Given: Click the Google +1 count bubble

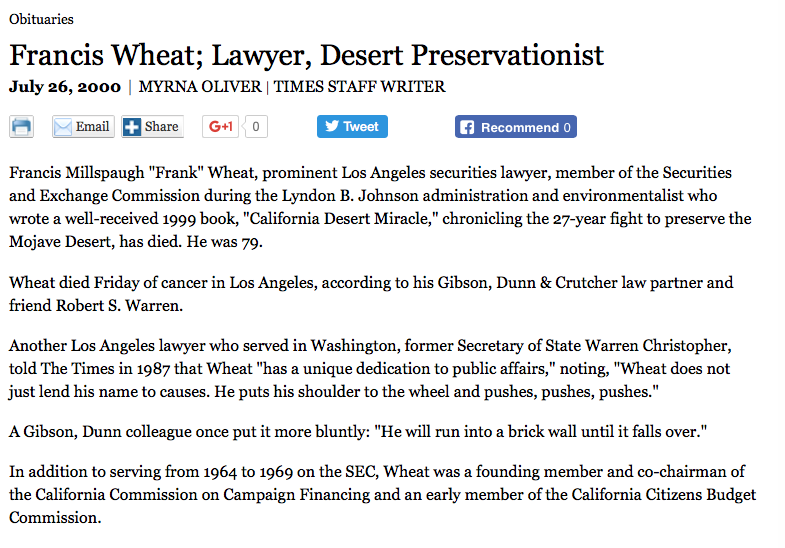Looking at the screenshot, I should 256,127.
